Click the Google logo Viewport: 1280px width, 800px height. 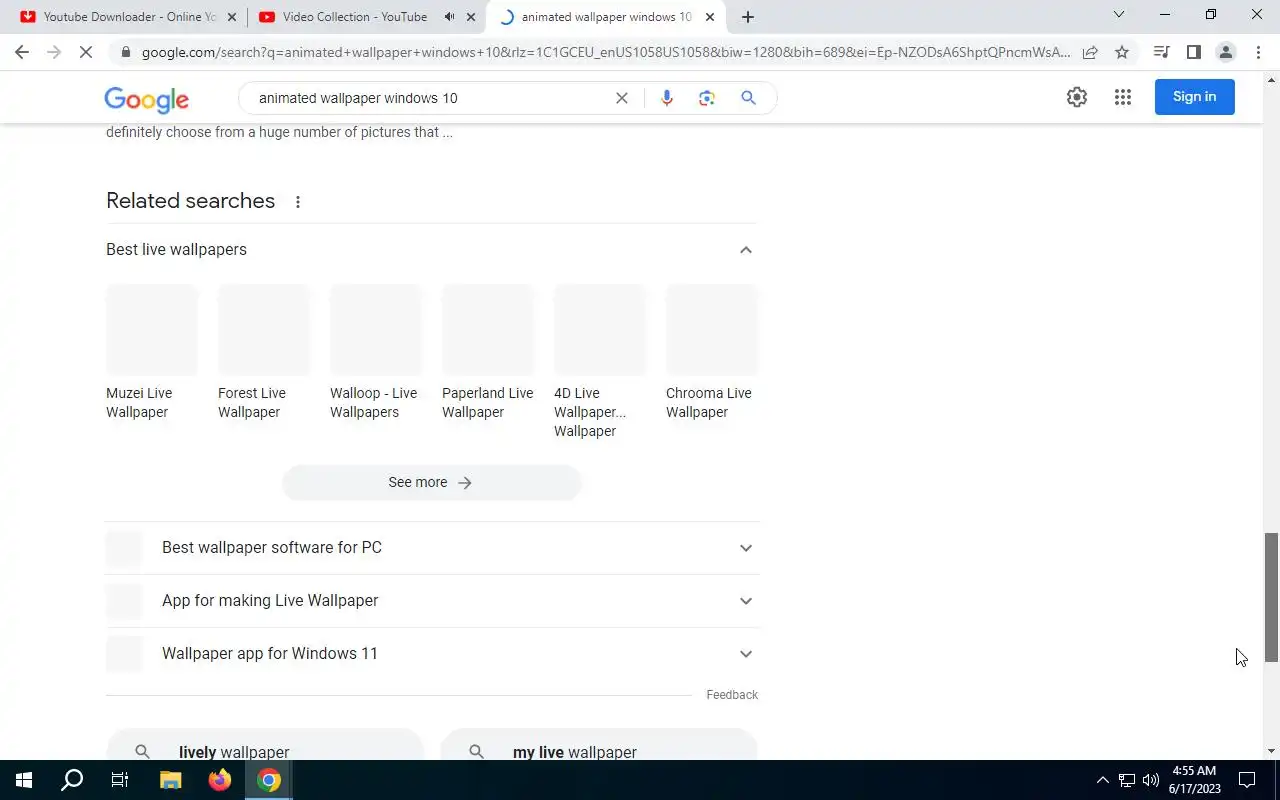tap(146, 99)
